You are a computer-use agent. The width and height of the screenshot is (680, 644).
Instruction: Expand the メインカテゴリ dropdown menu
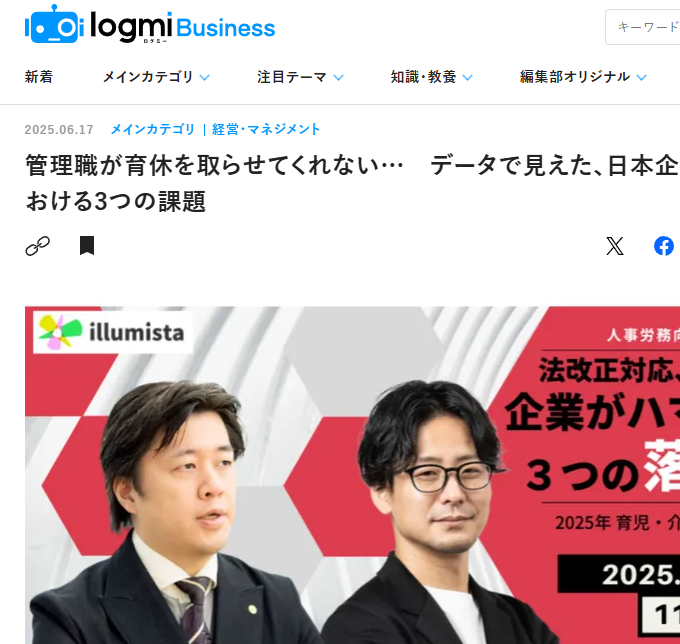[x=156, y=77]
